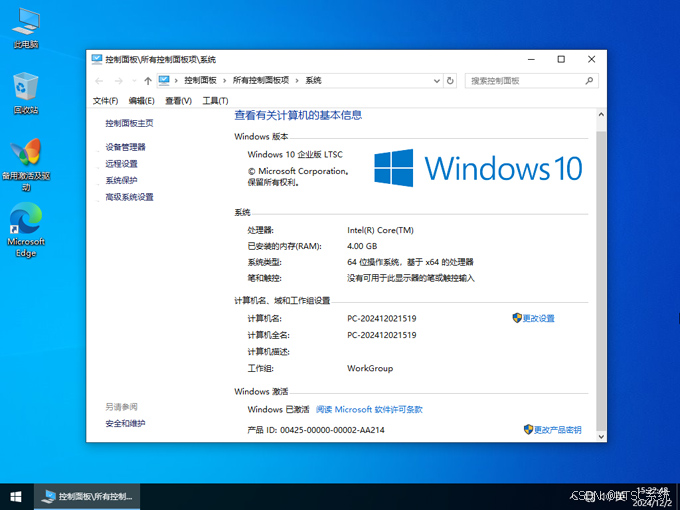
Task: Click the scrollbar down arrow
Action: tap(601, 437)
